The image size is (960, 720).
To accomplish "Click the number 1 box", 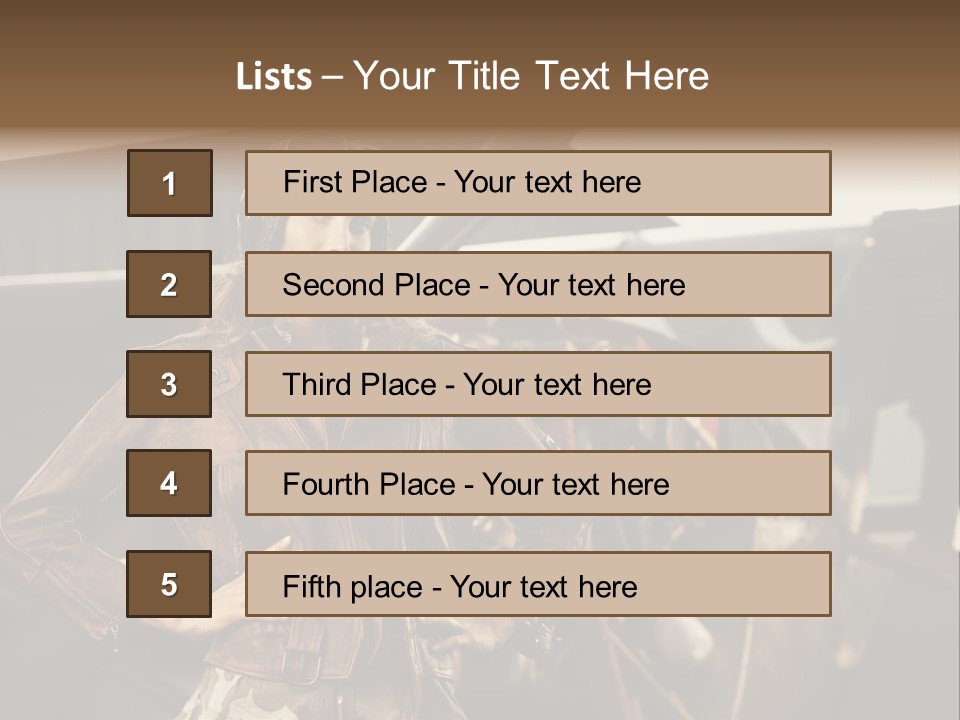I will point(170,183).
